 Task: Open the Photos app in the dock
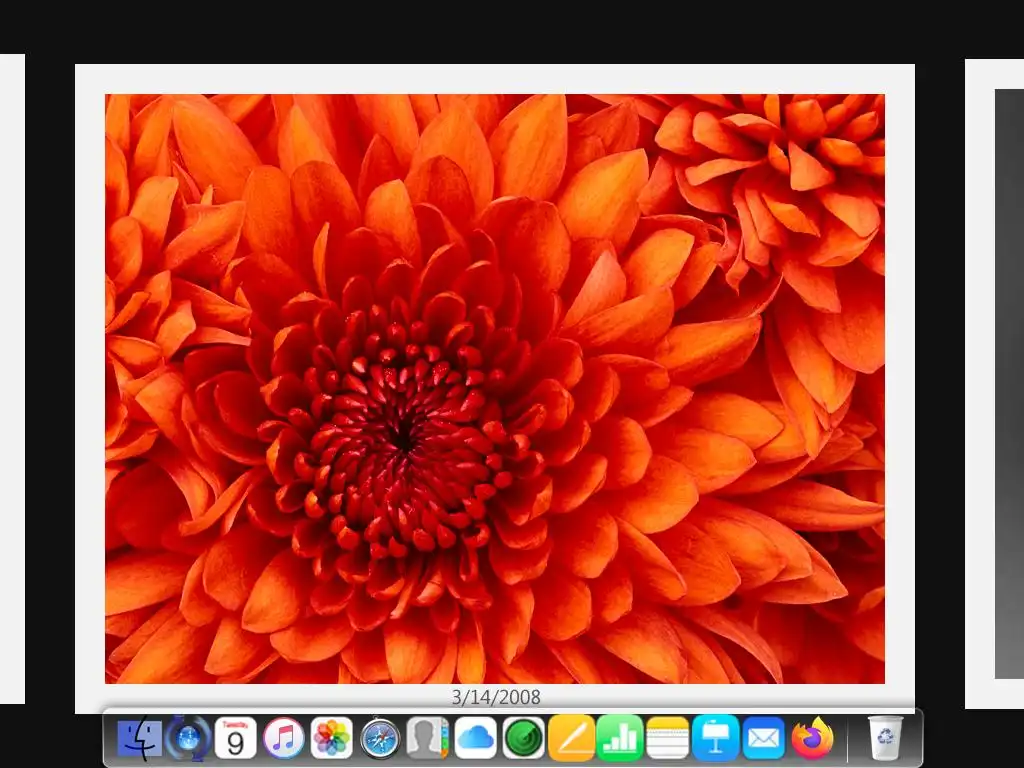click(332, 738)
